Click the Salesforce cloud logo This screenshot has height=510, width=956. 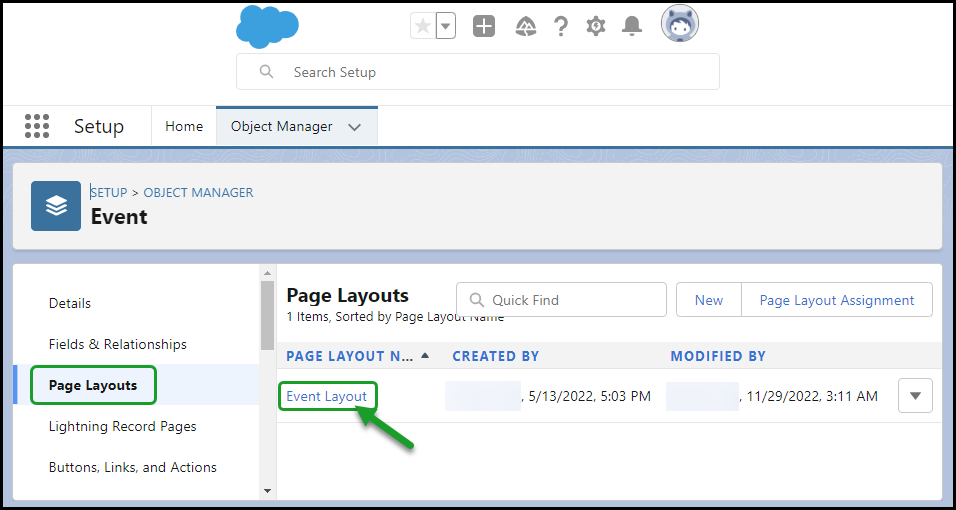pyautogui.click(x=267, y=27)
